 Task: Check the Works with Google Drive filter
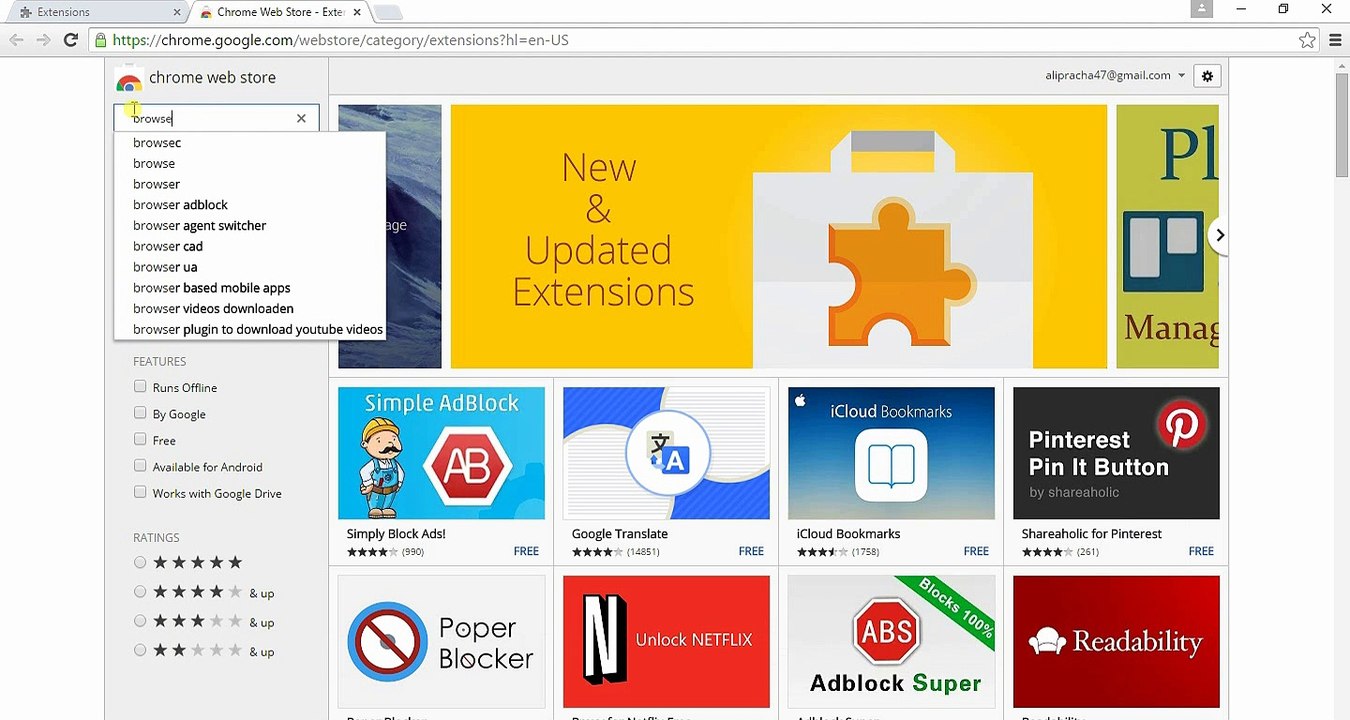(140, 493)
